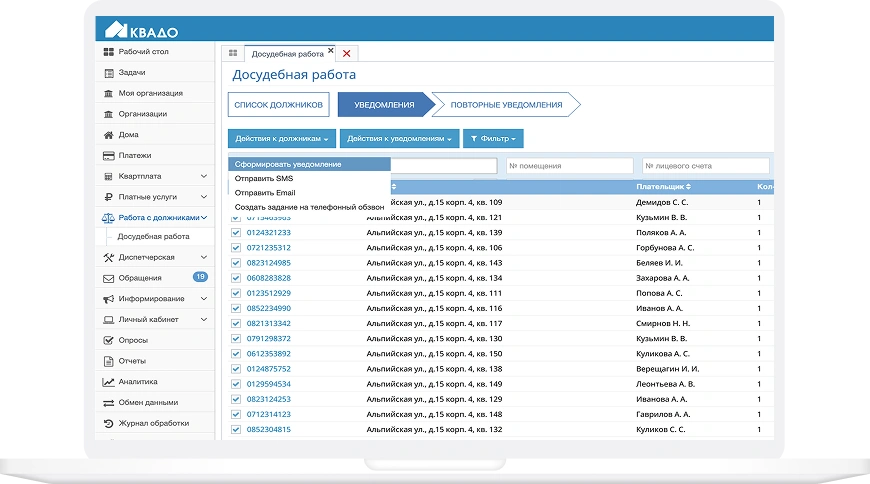
Task: Open the tab grid icon left of tabs
Action: click(233, 53)
